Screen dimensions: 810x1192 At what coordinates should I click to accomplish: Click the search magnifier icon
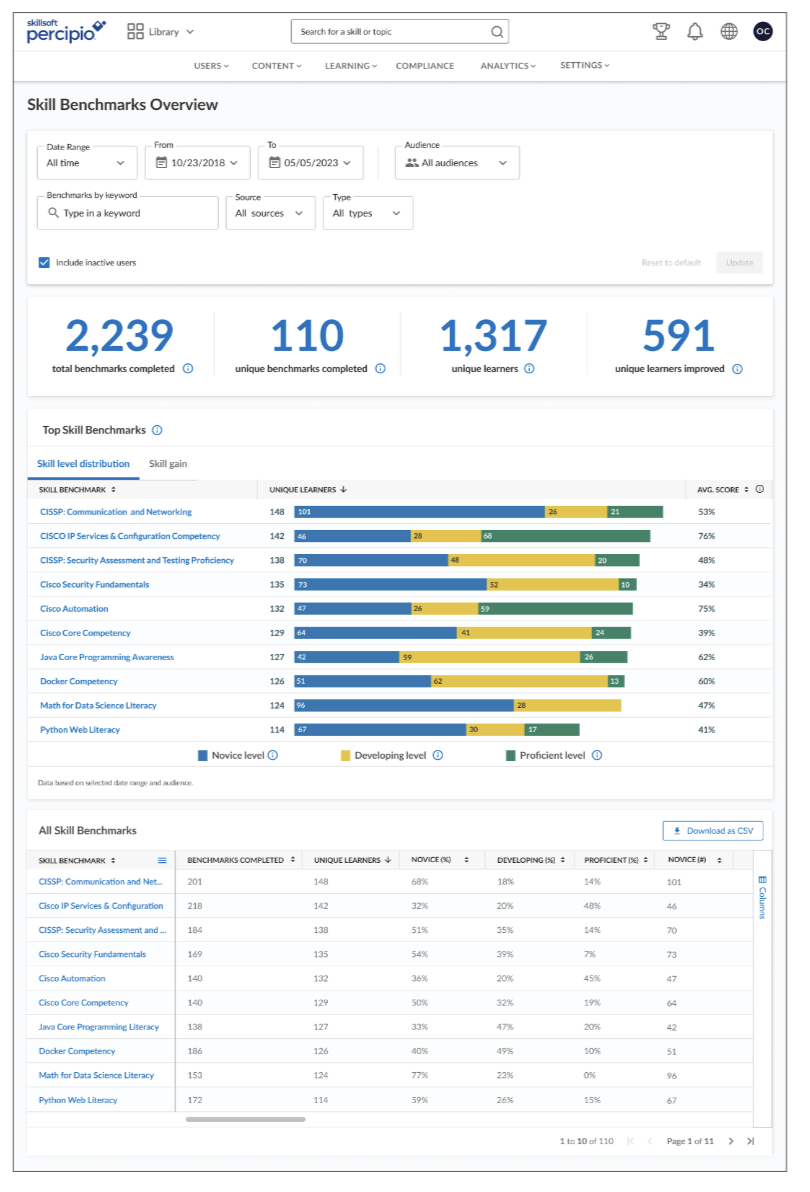[497, 32]
